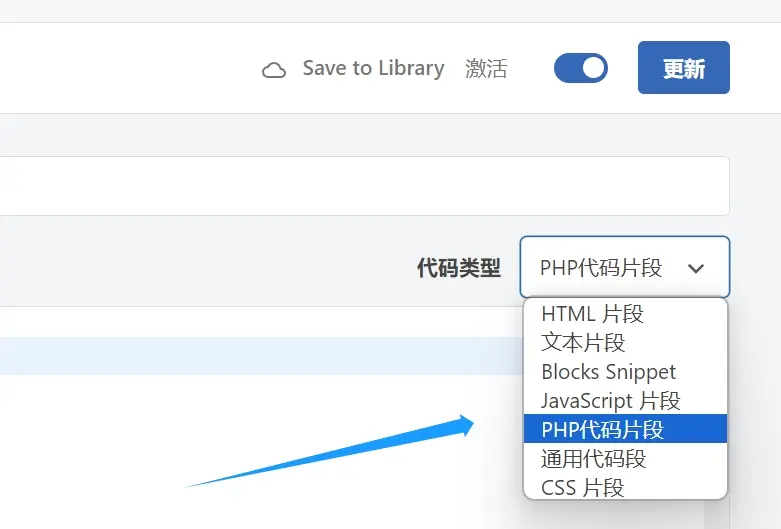Toggle the 激活 activation switch off
The image size is (781, 529).
(x=581, y=68)
